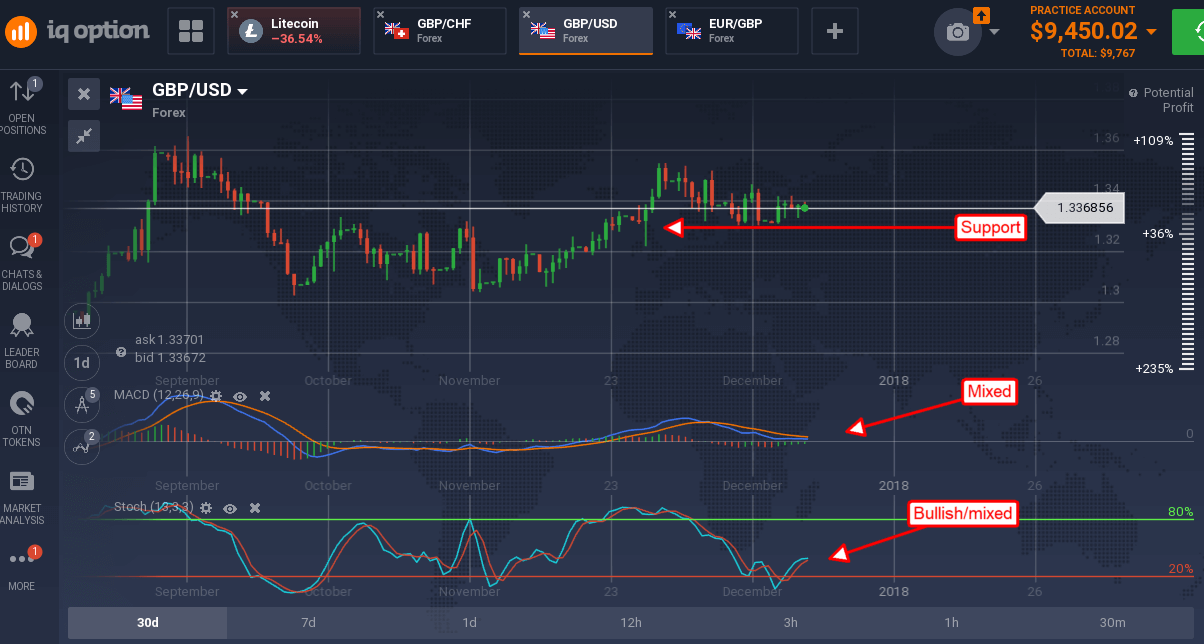Collapse the chart with the shrink arrows icon
The height and width of the screenshot is (644, 1204).
tap(84, 135)
